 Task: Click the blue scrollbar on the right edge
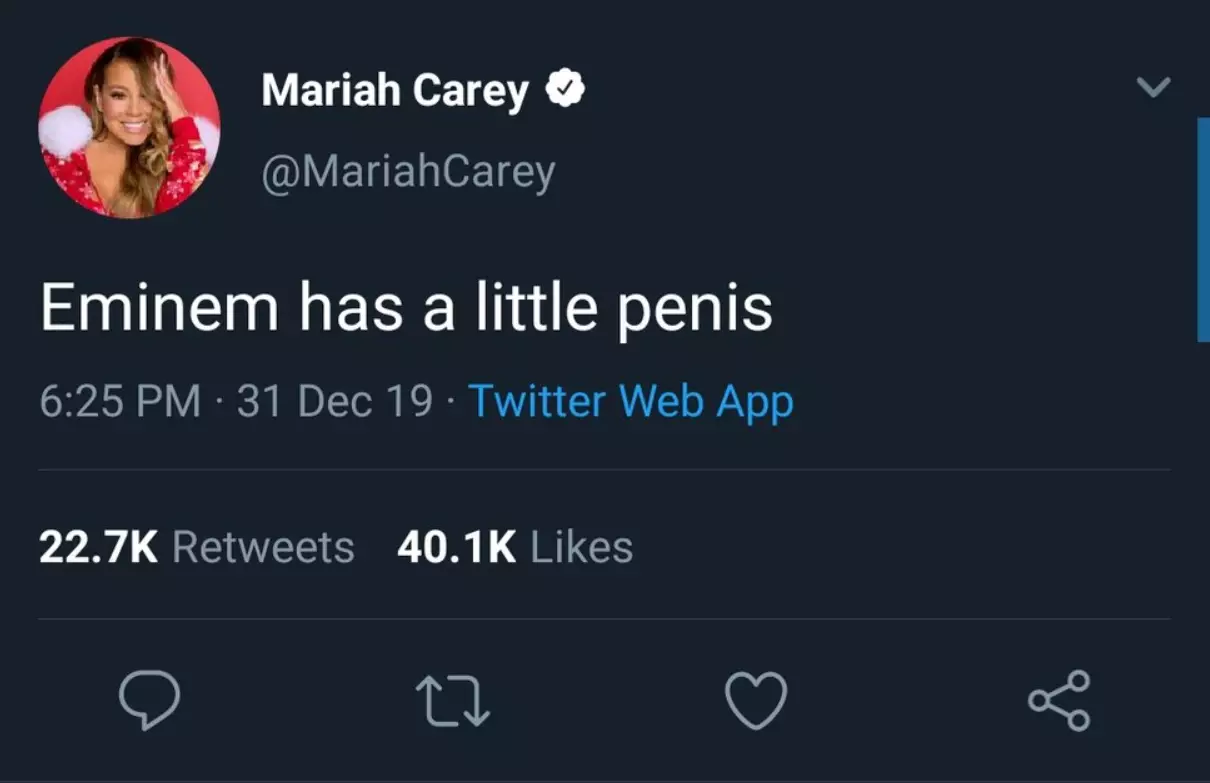pos(1203,230)
